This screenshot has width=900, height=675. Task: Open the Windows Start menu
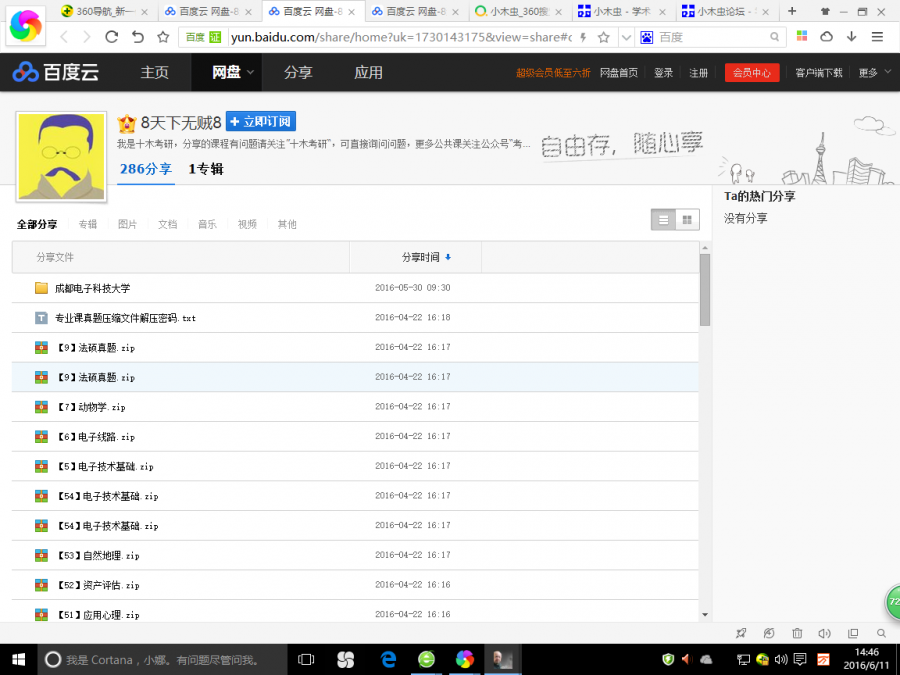click(x=18, y=660)
